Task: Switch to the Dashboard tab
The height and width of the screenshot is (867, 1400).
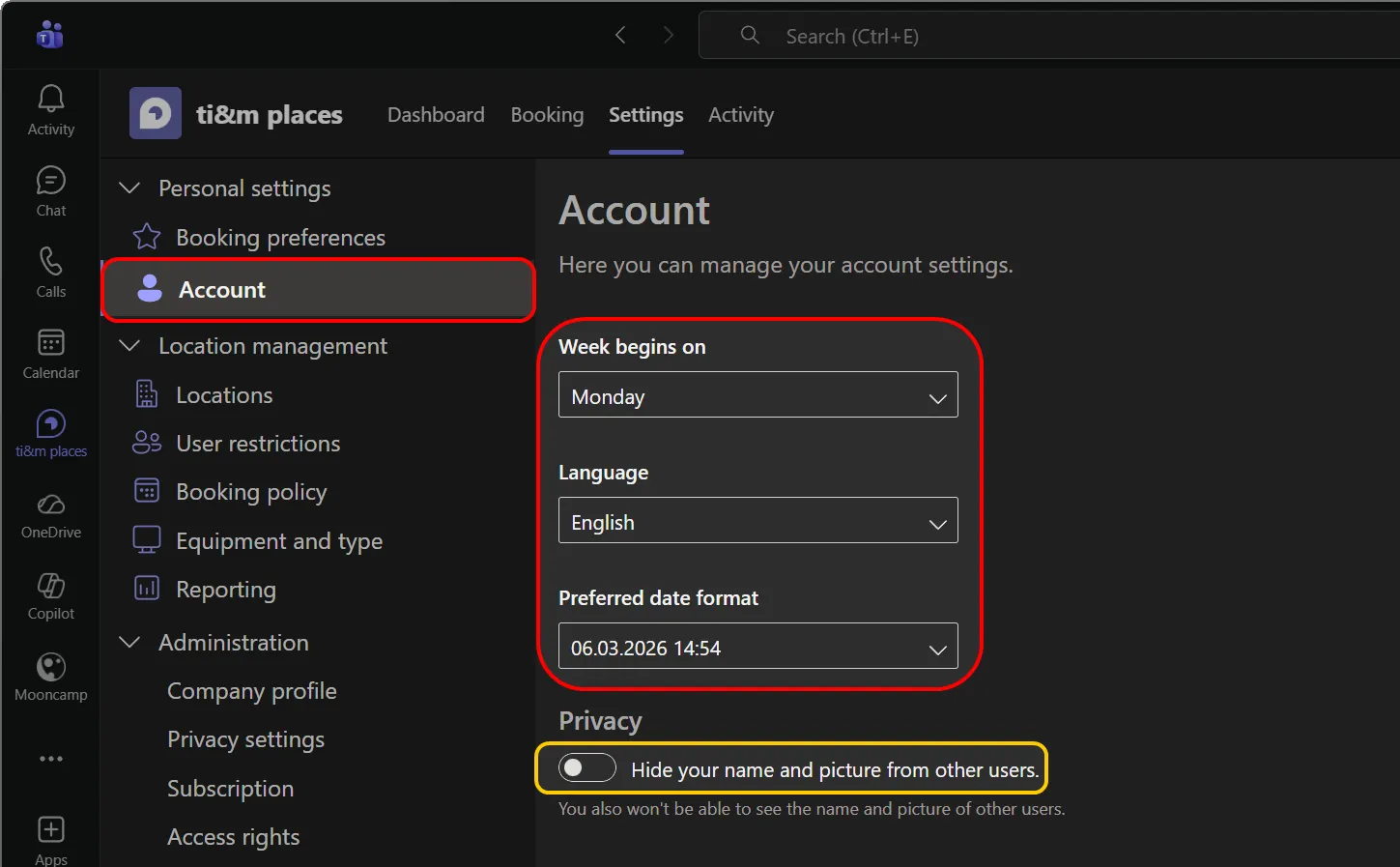Action: pyautogui.click(x=436, y=115)
